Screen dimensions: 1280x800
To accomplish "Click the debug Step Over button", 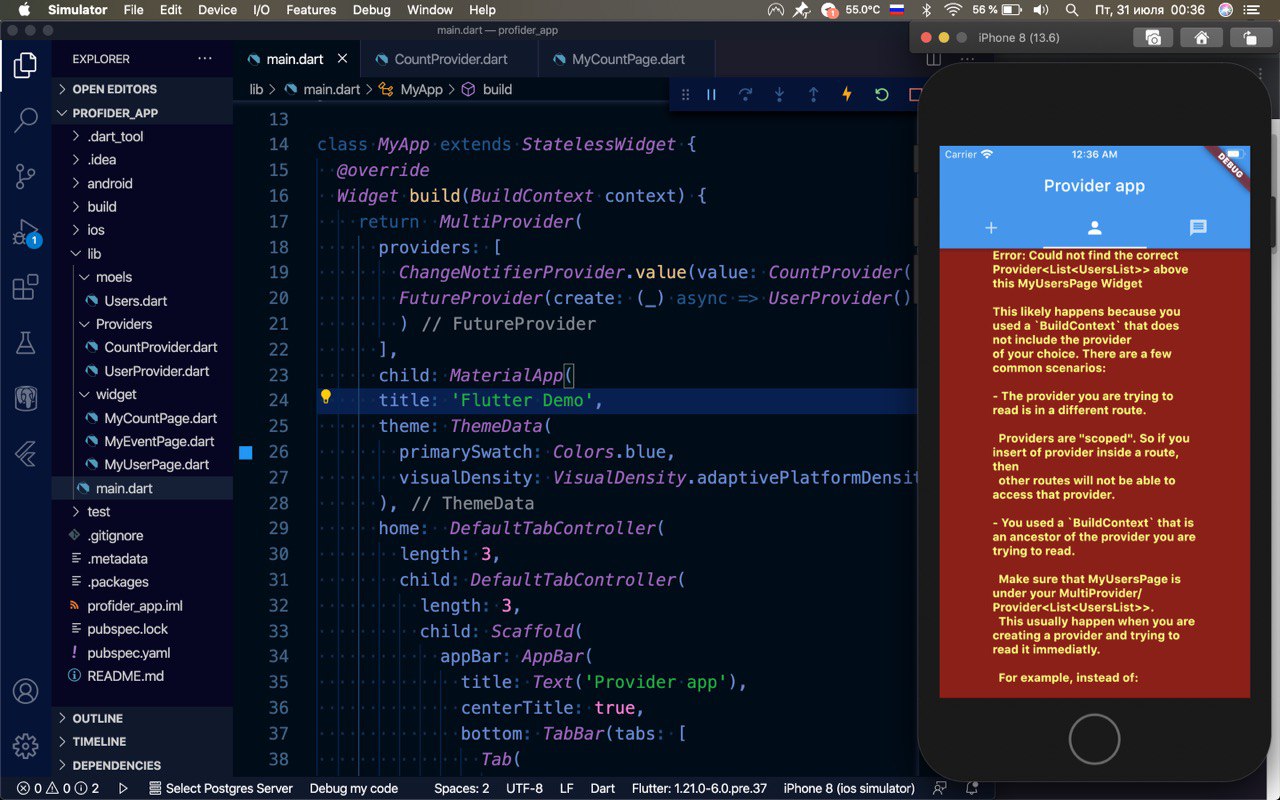I will 746,94.
